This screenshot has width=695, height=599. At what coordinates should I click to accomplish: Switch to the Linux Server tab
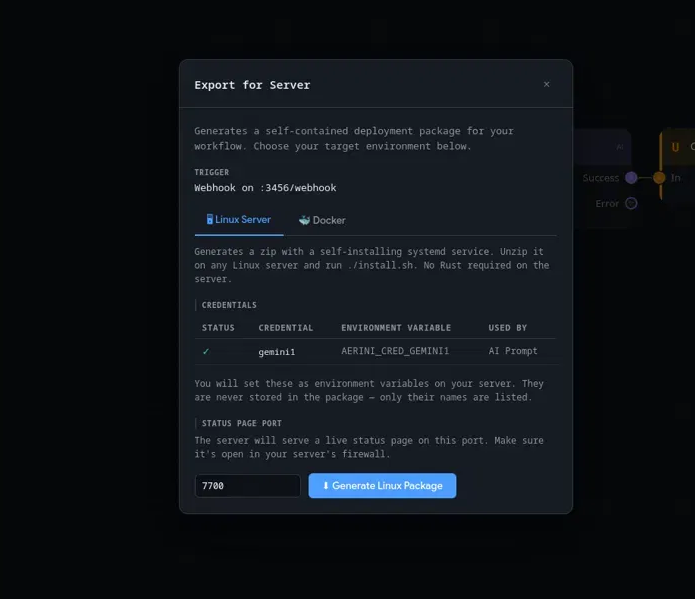point(239,220)
